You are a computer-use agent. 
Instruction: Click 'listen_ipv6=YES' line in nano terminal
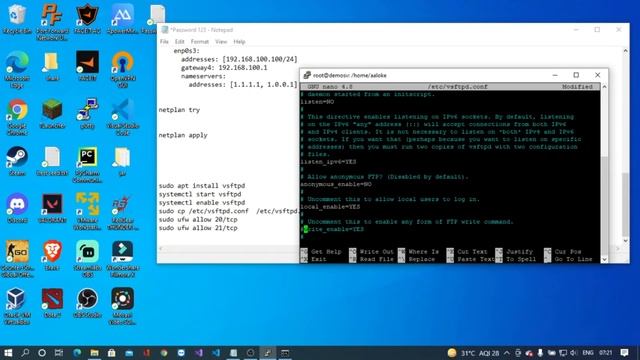[x=328, y=162]
